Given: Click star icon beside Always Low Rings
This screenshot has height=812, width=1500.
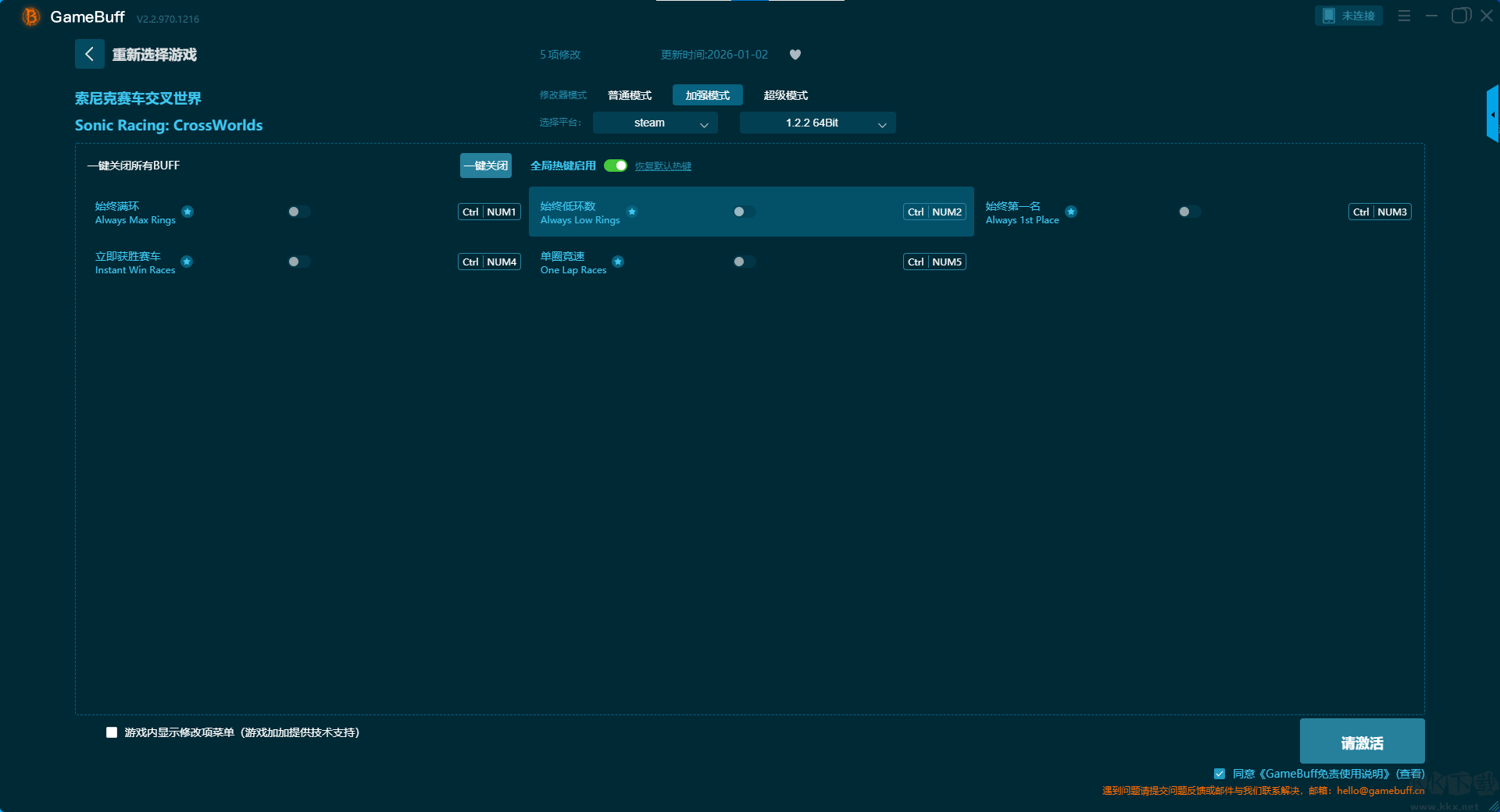Looking at the screenshot, I should click(632, 212).
